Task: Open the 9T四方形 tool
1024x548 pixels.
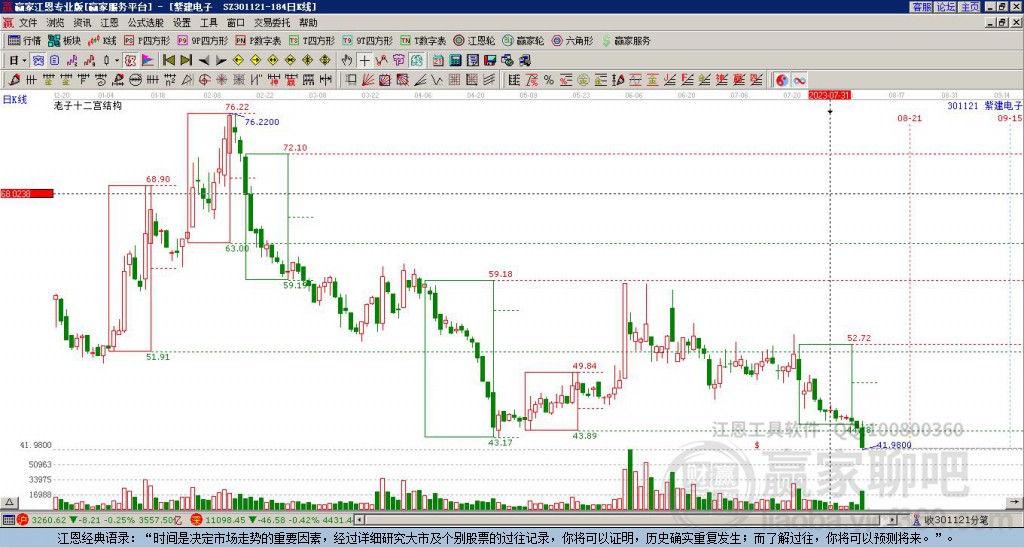Action: (368, 40)
